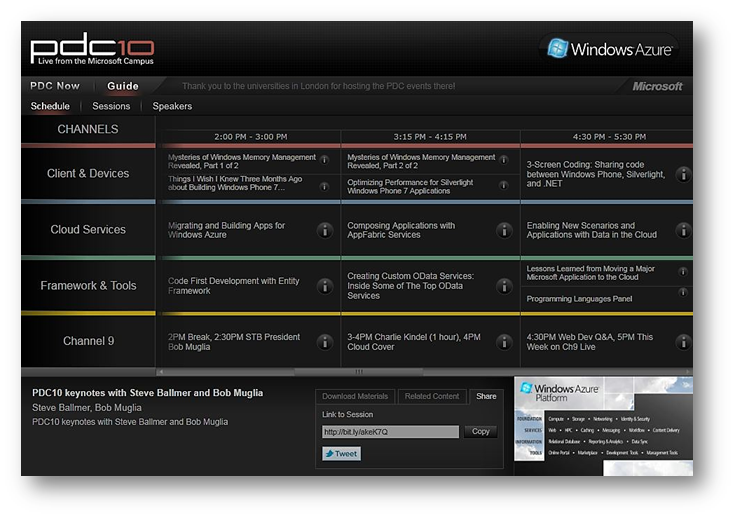Select the Cloud Services channel
Viewport: 735px width, 518px height.
click(x=88, y=230)
